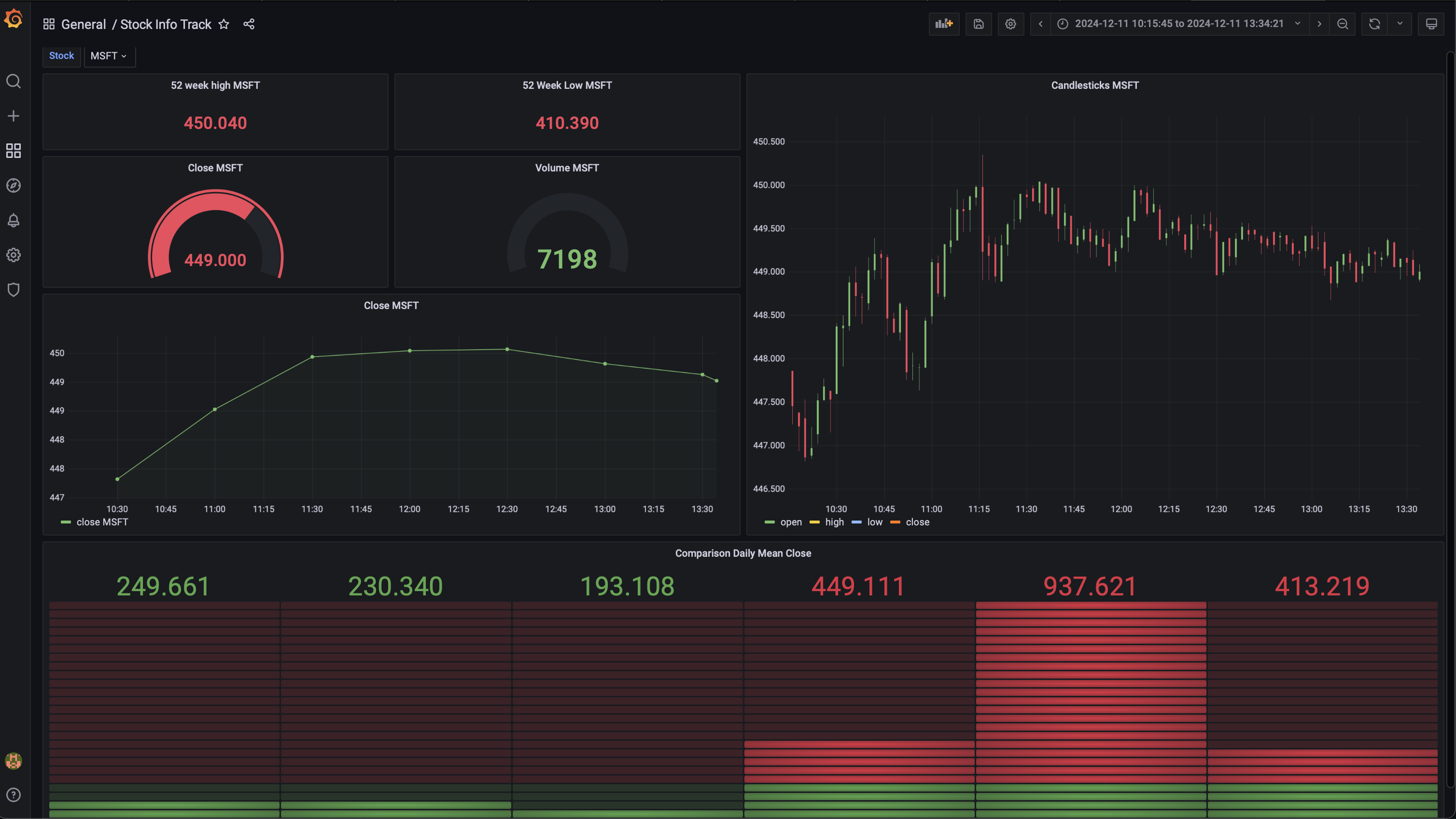
Task: Share the dashboard via the share icon
Action: [249, 24]
